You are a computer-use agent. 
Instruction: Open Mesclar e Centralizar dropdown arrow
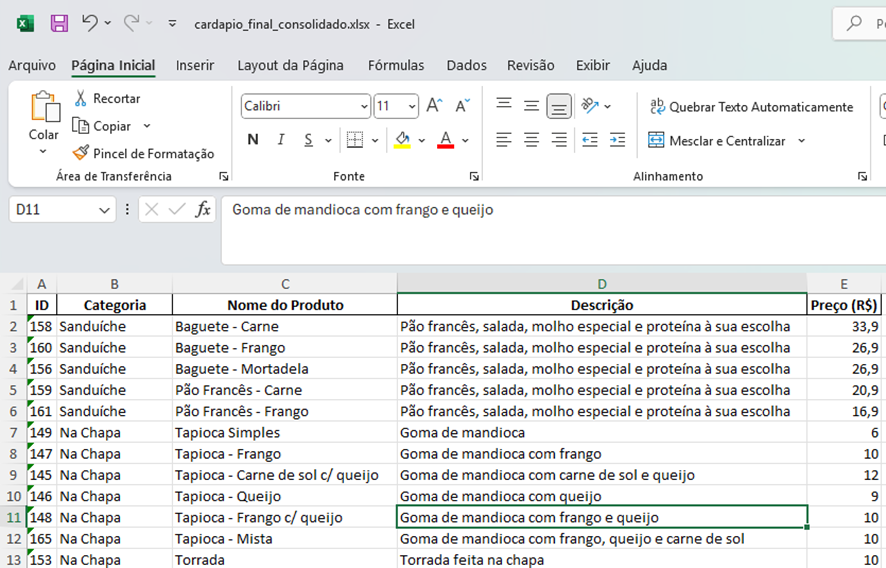pyautogui.click(x=802, y=141)
